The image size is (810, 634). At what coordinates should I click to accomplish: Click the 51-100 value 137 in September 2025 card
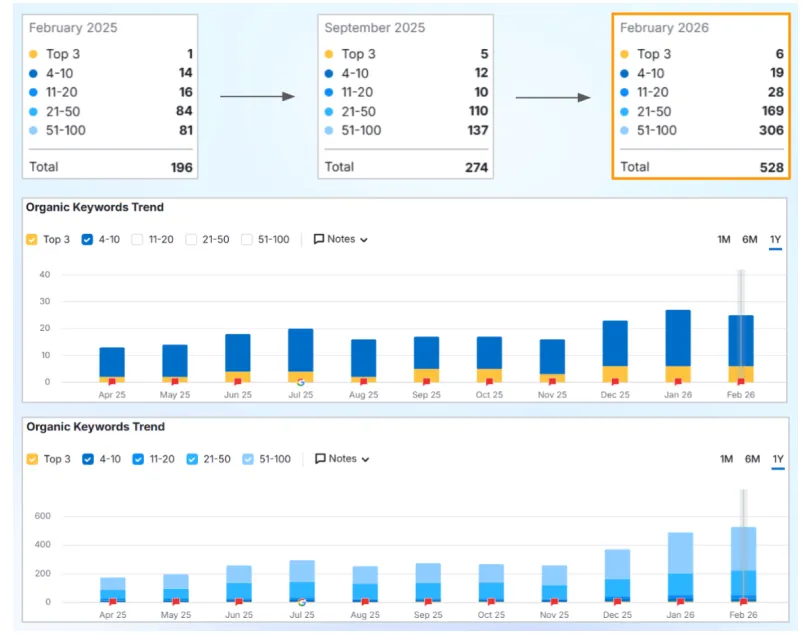click(x=478, y=130)
